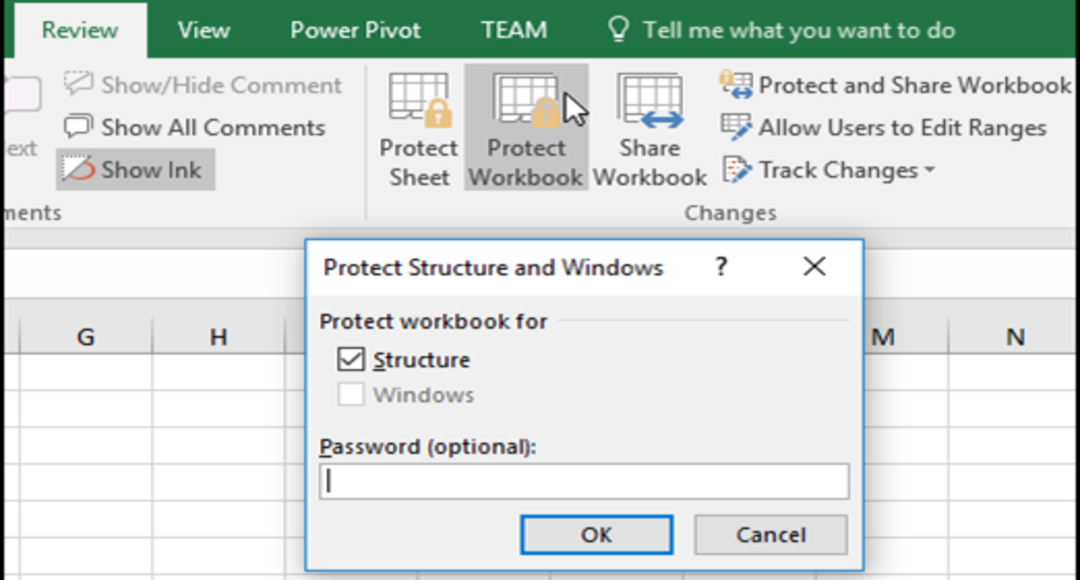
Task: Click the lightbulb Tell me icon
Action: (x=619, y=30)
